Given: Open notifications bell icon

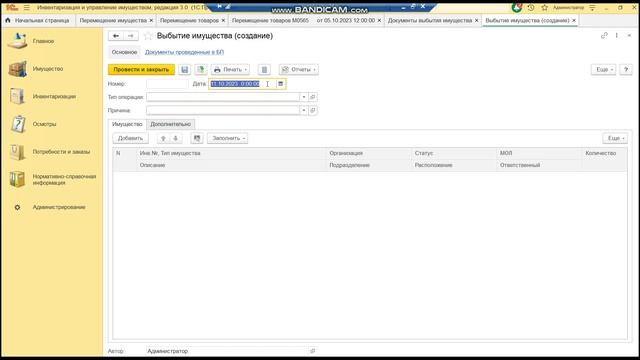Looking at the screenshot, I should 517,7.
